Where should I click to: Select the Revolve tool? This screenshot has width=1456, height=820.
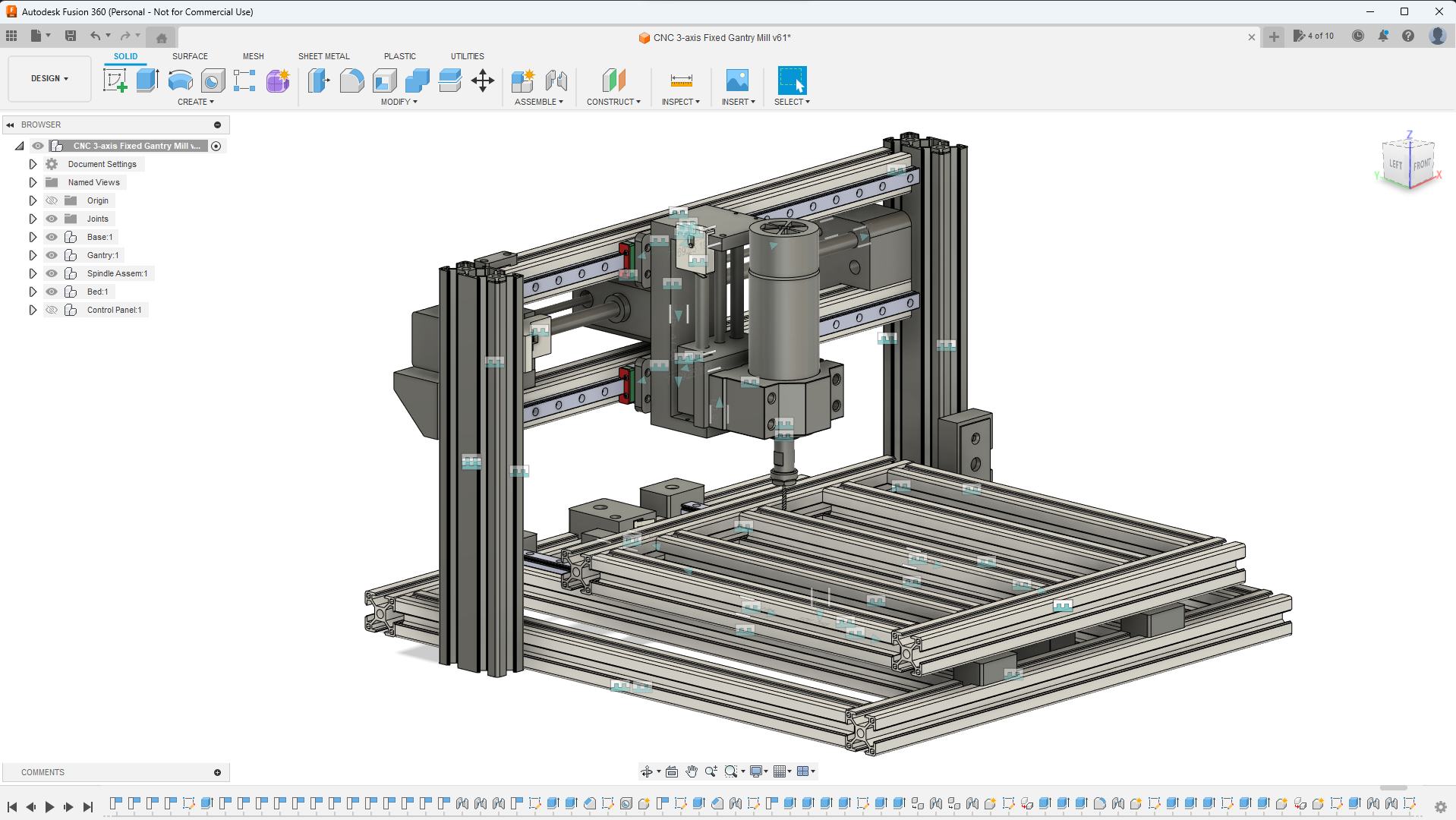(180, 80)
